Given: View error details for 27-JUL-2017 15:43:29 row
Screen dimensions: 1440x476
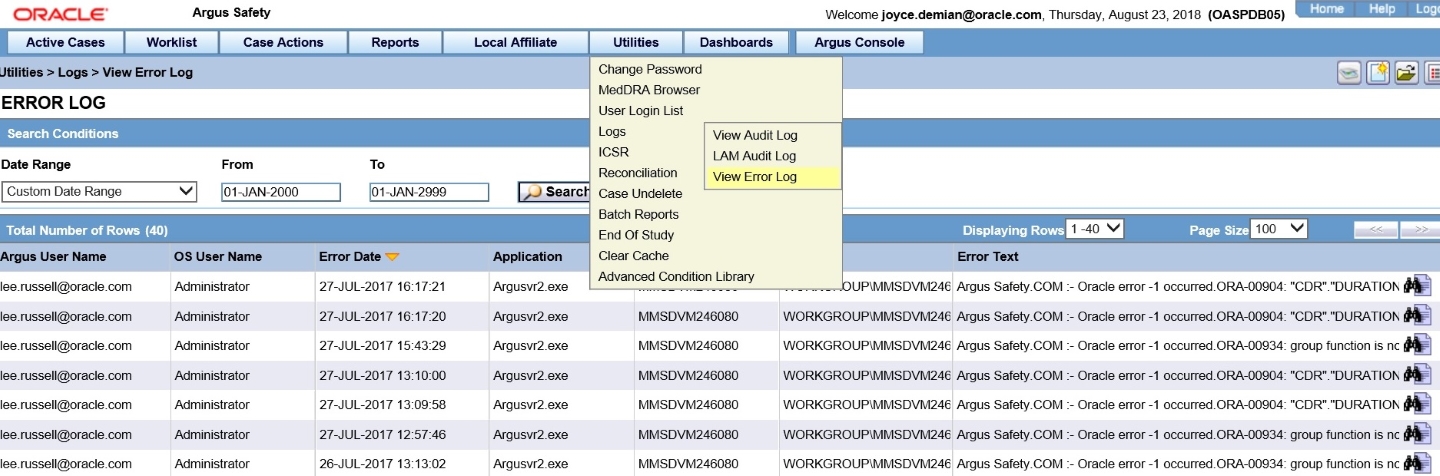Looking at the screenshot, I should (x=1417, y=345).
